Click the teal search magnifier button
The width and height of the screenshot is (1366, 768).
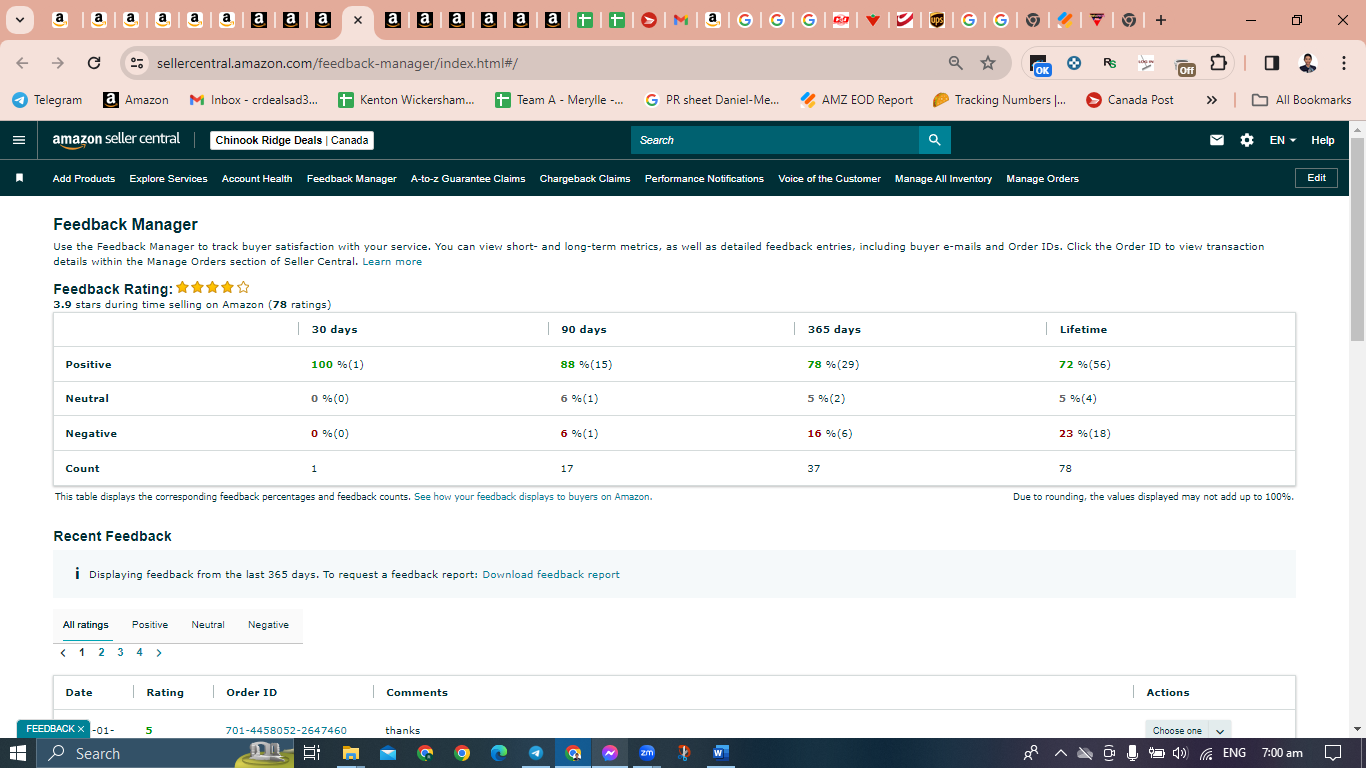click(934, 140)
